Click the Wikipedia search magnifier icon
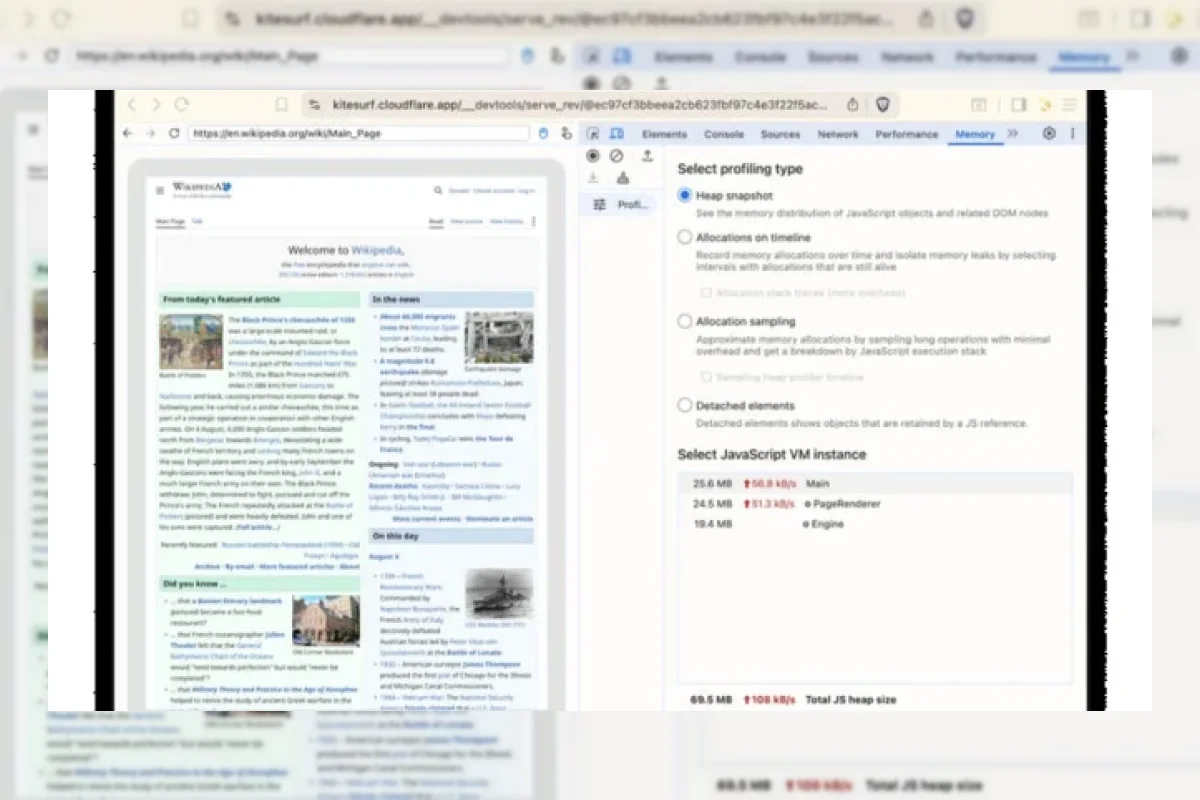Viewport: 1200px width, 800px height. point(438,190)
